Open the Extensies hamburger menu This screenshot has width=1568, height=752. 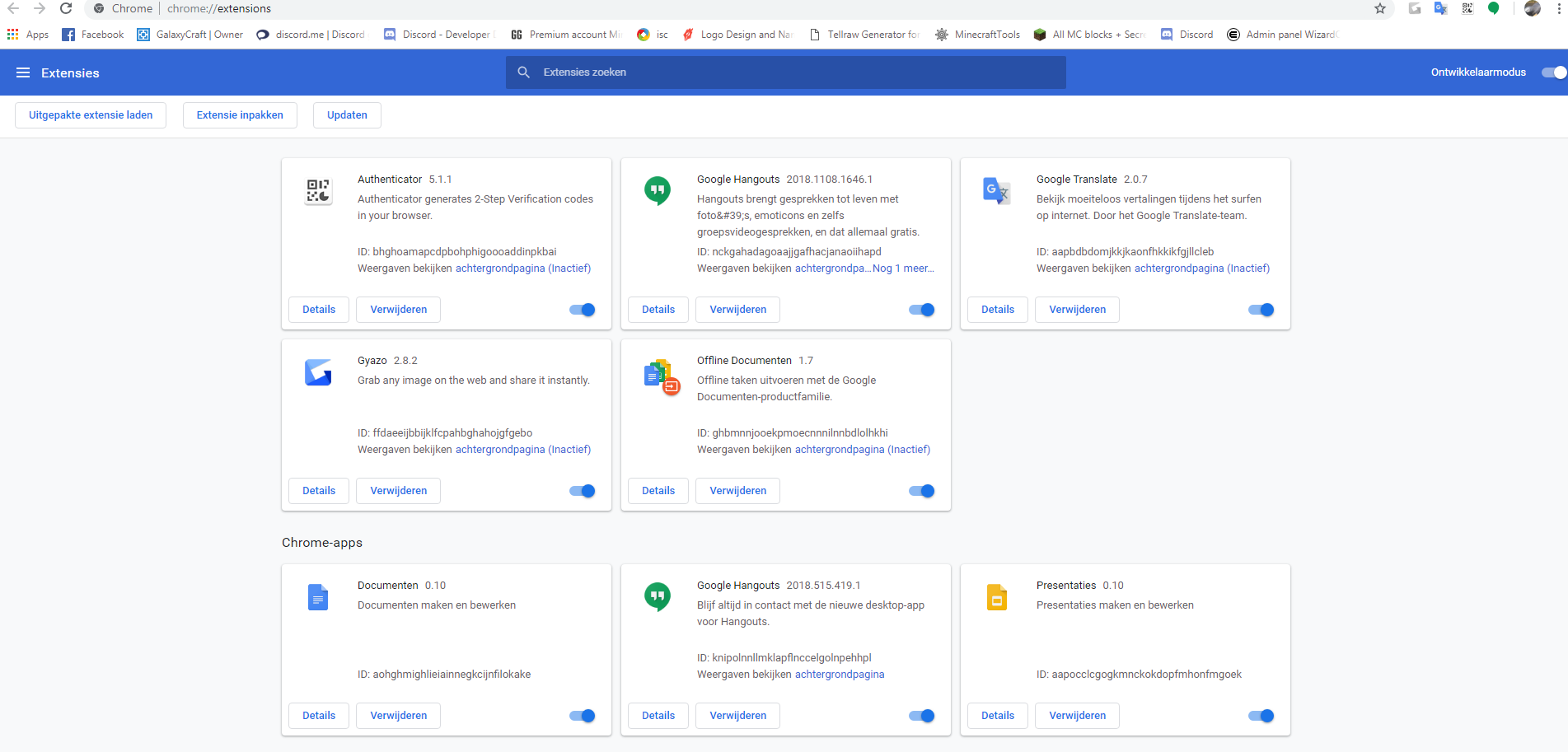pyautogui.click(x=23, y=72)
